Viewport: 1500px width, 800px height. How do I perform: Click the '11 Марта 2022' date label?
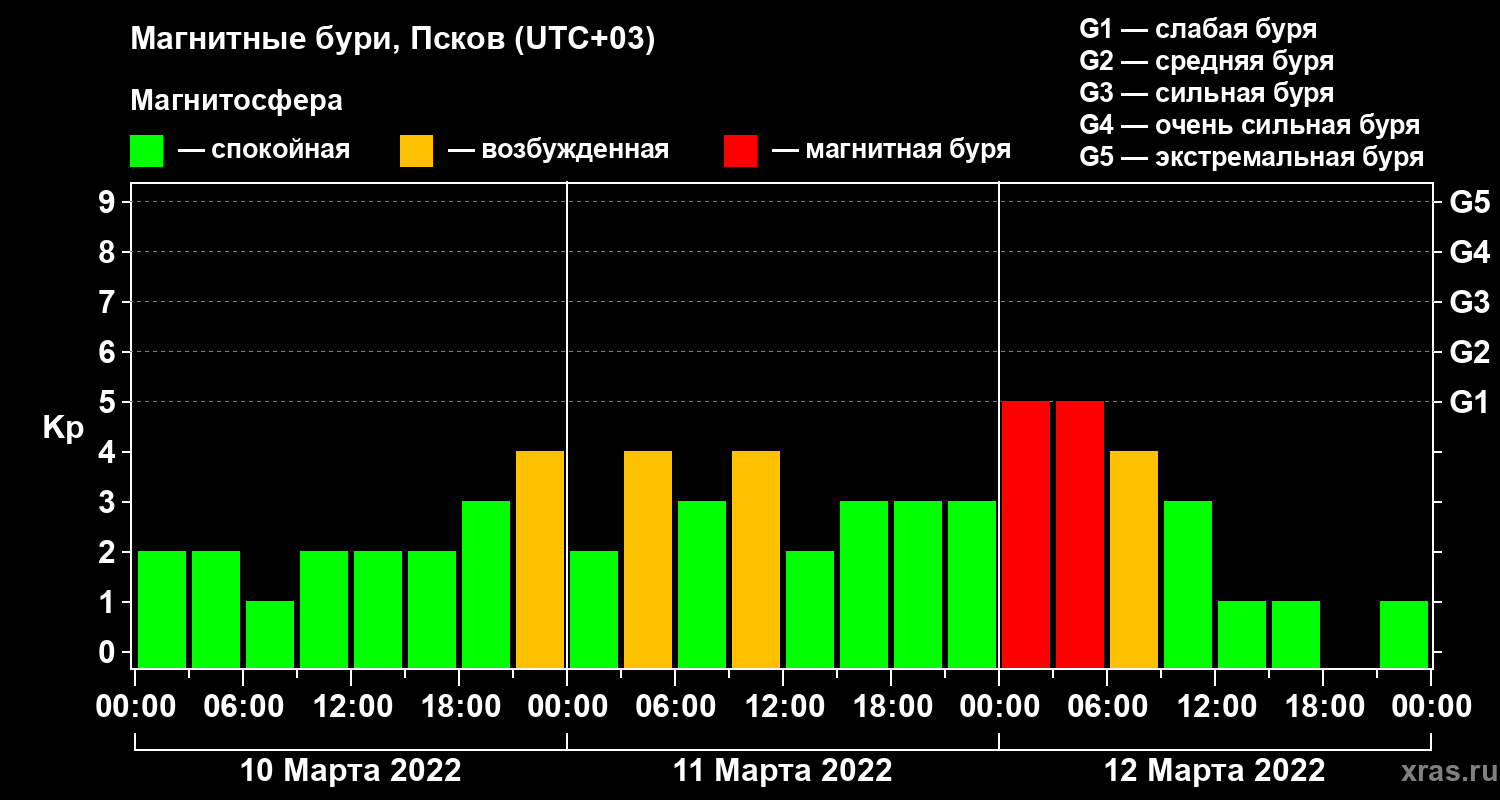pos(782,771)
